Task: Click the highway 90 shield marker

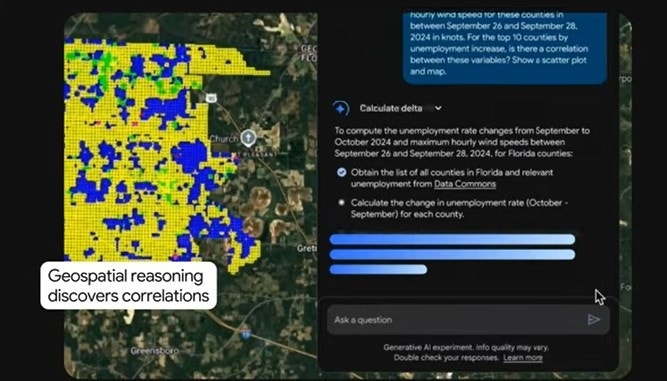Action: (211, 98)
